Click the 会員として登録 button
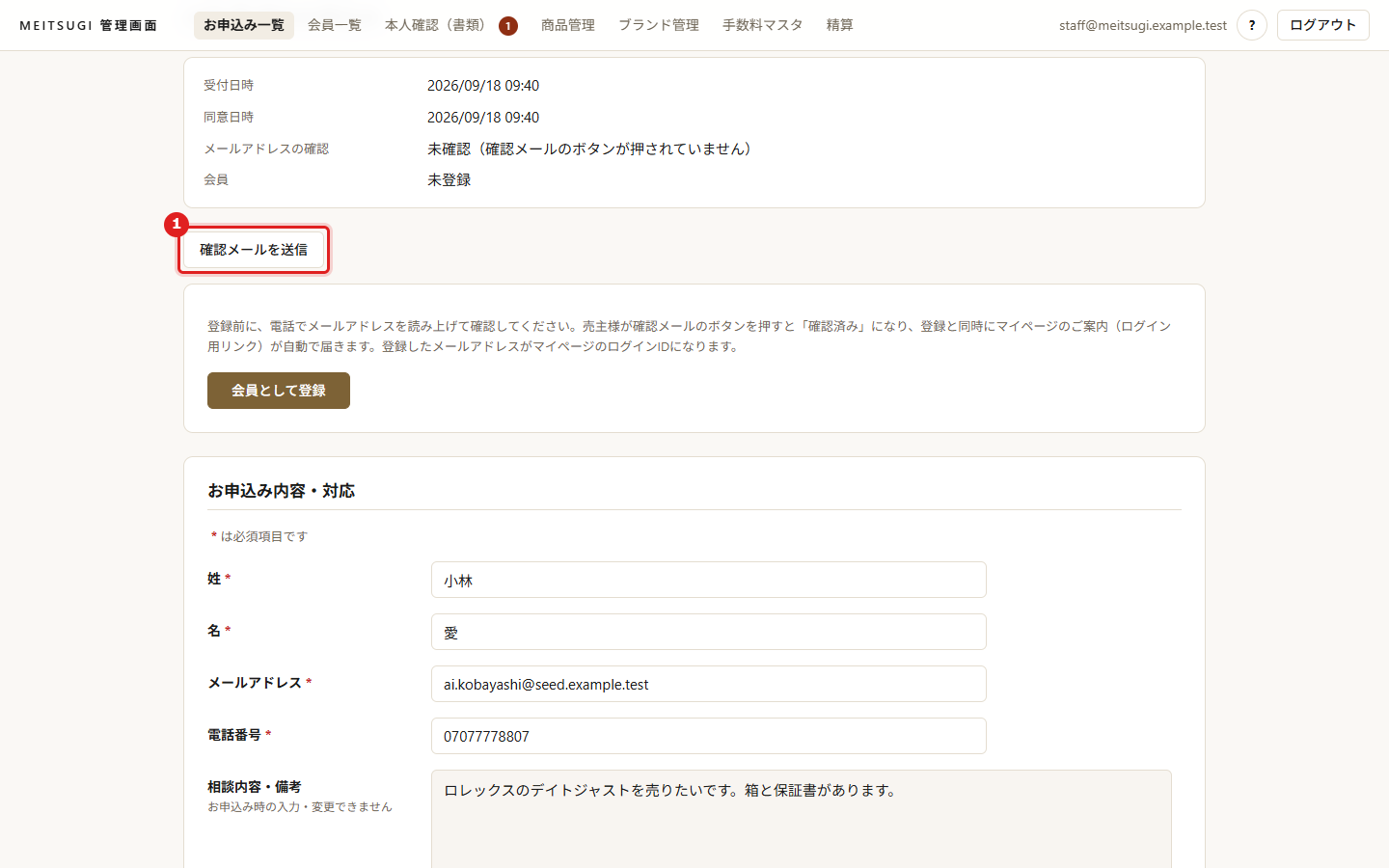Image resolution: width=1389 pixels, height=868 pixels. tap(279, 391)
